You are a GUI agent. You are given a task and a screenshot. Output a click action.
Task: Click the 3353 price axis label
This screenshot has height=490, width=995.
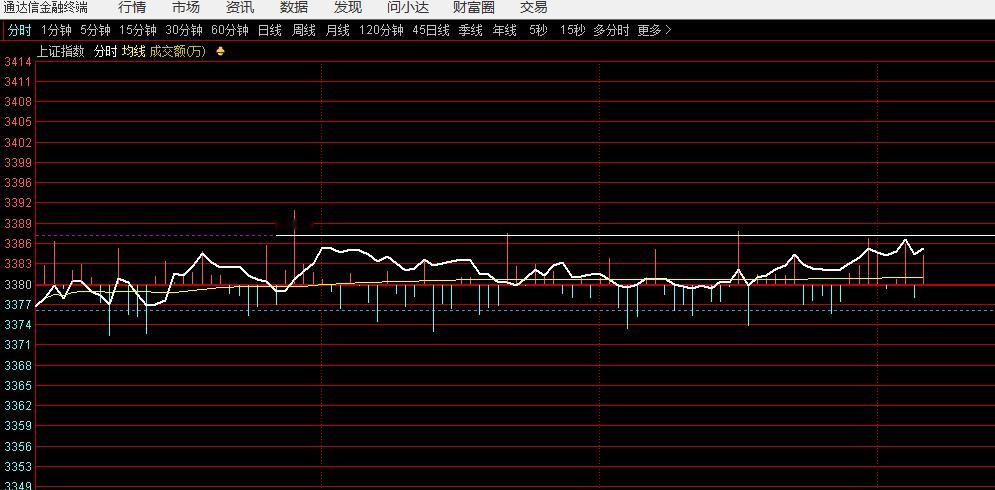[x=16, y=467]
